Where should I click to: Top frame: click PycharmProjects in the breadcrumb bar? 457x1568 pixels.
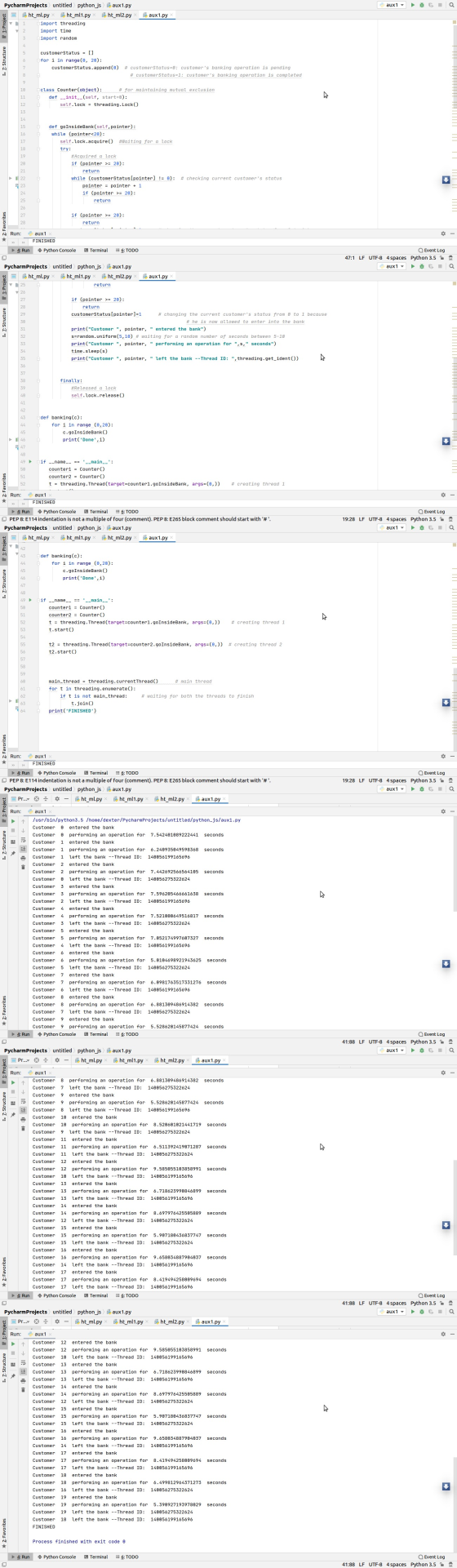(25, 5)
